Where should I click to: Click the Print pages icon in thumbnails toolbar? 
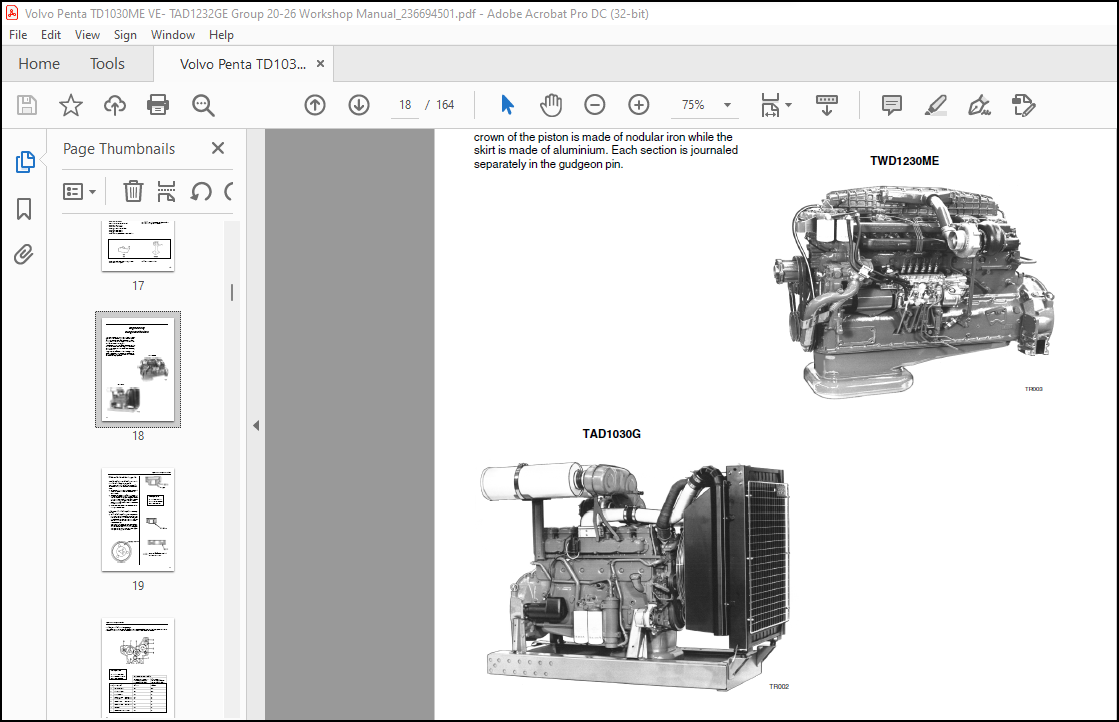pyautogui.click(x=166, y=191)
